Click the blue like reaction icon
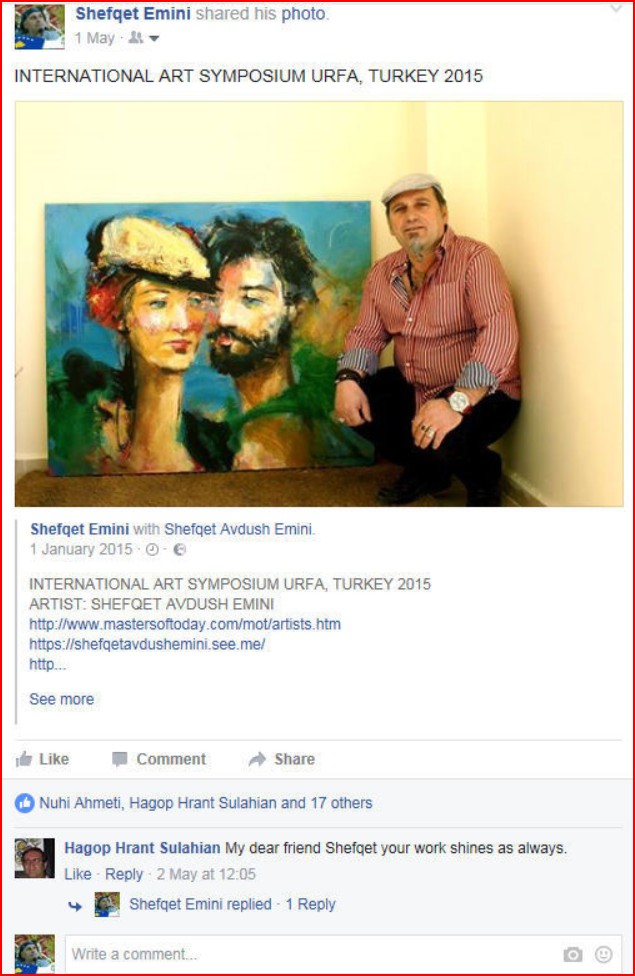 coord(24,803)
